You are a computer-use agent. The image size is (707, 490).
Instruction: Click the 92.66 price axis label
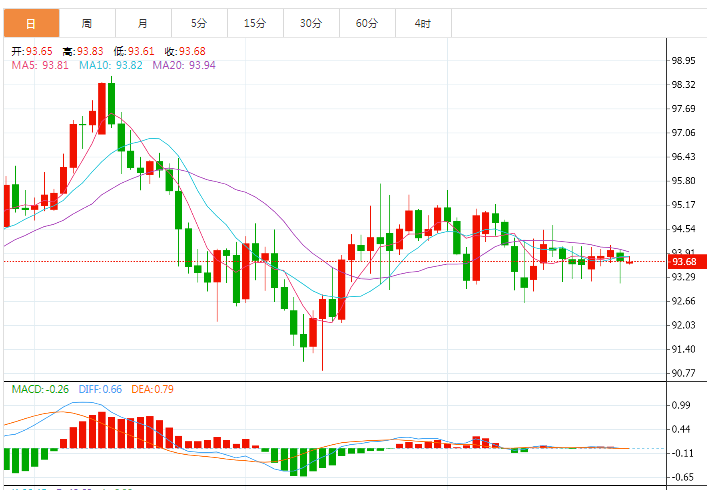click(684, 301)
